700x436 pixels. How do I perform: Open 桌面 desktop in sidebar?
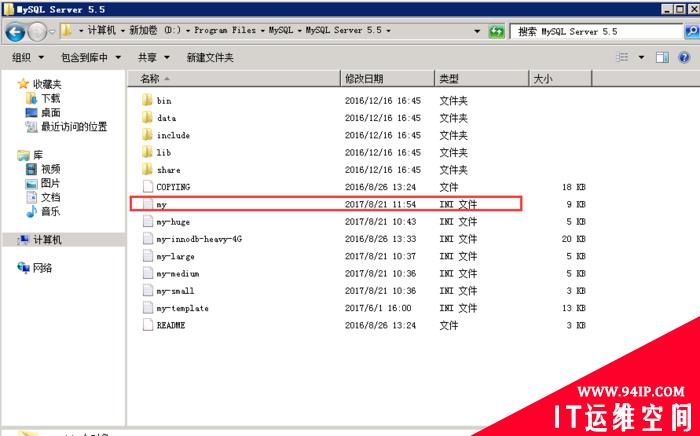[x=43, y=112]
